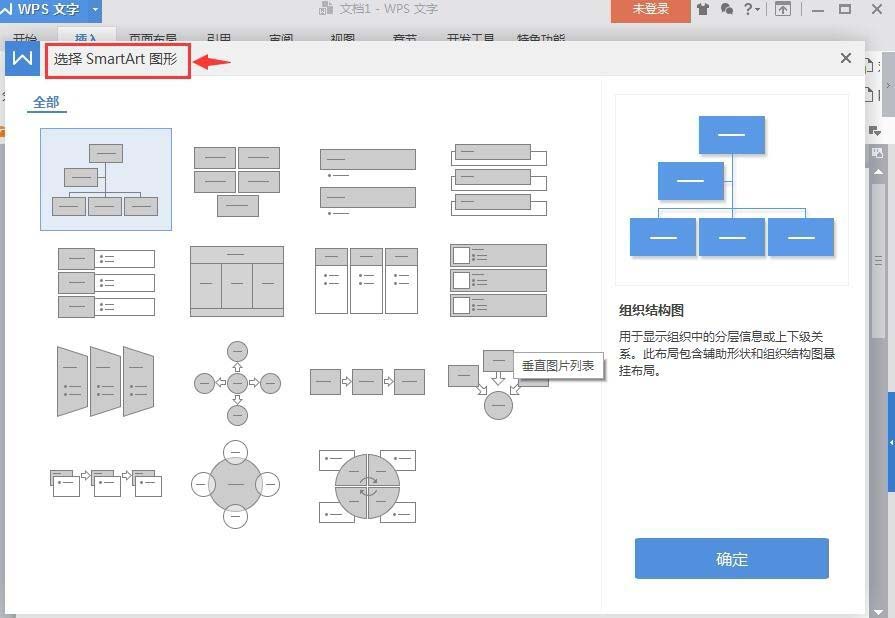895x618 pixels.
Task: Switch to the 引用 ribbon tab
Action: 219,38
